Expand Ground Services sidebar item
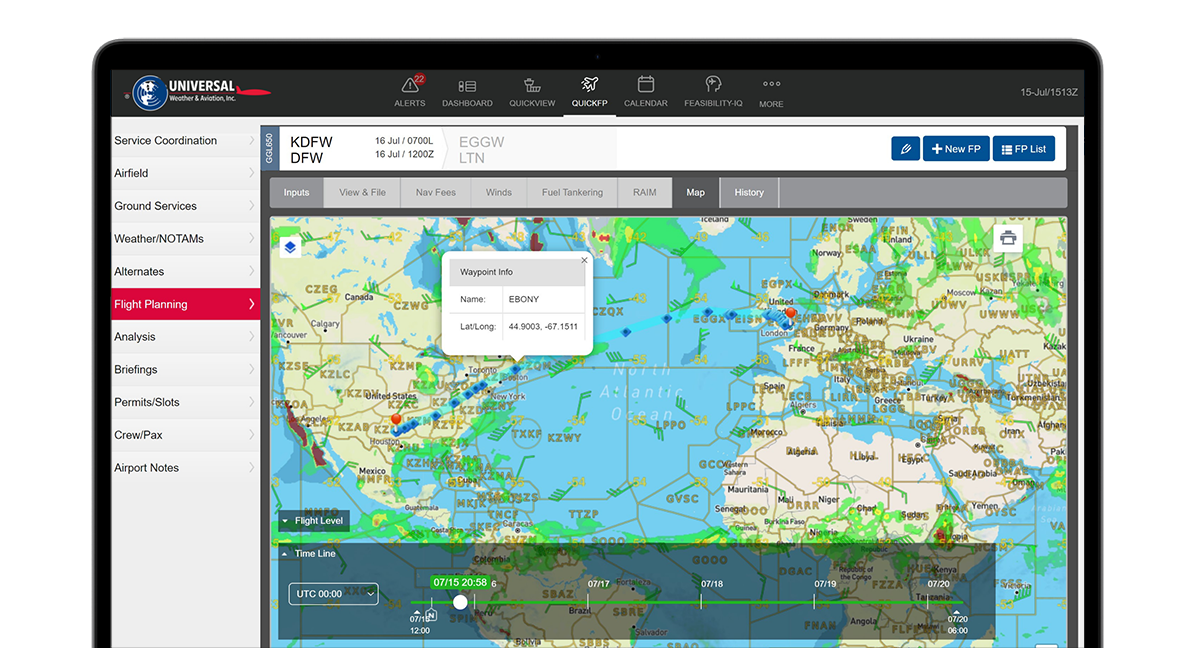The height and width of the screenshot is (648, 1200). (x=185, y=206)
